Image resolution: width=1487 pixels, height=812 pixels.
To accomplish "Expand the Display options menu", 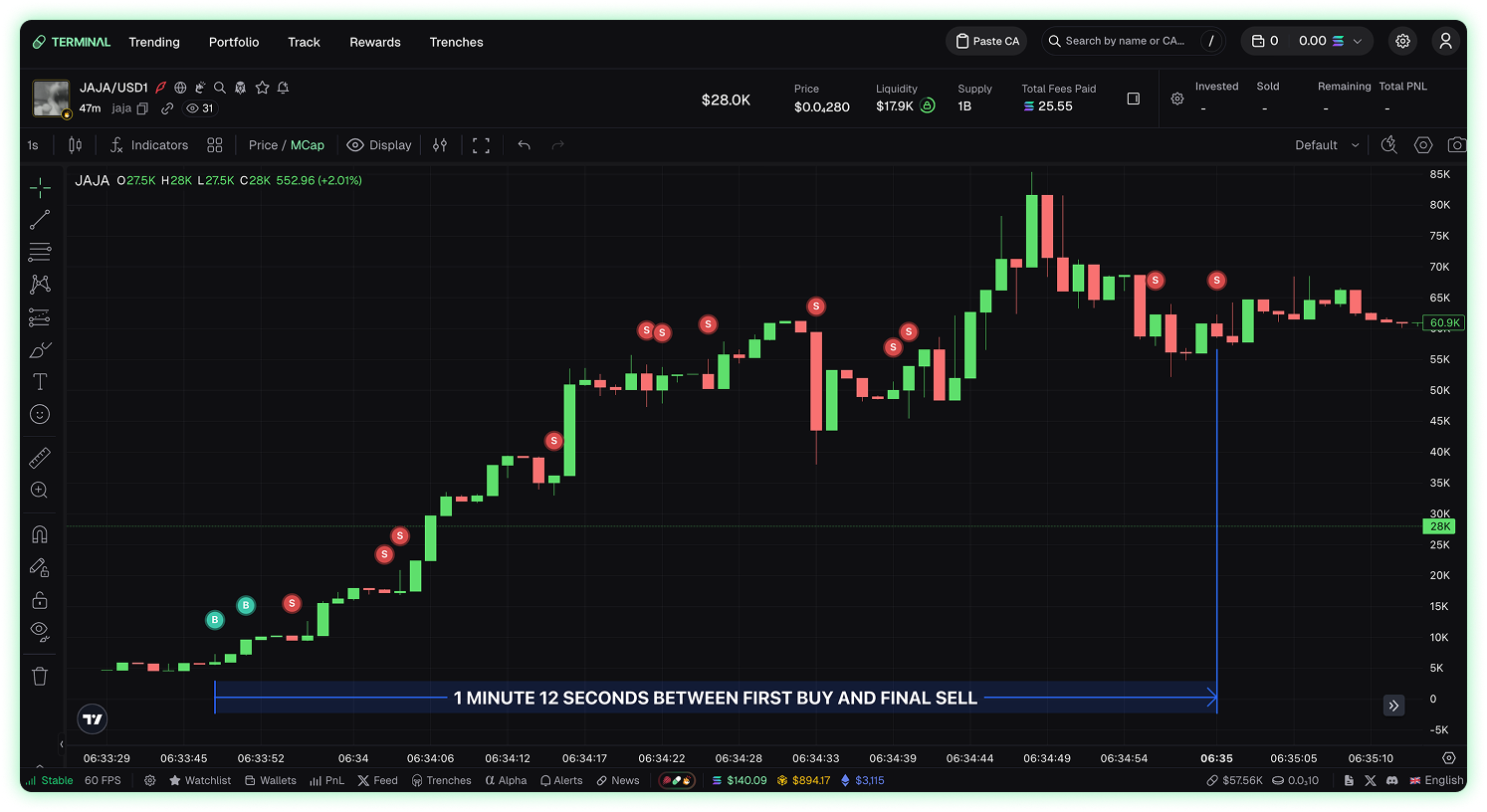I will 379,145.
